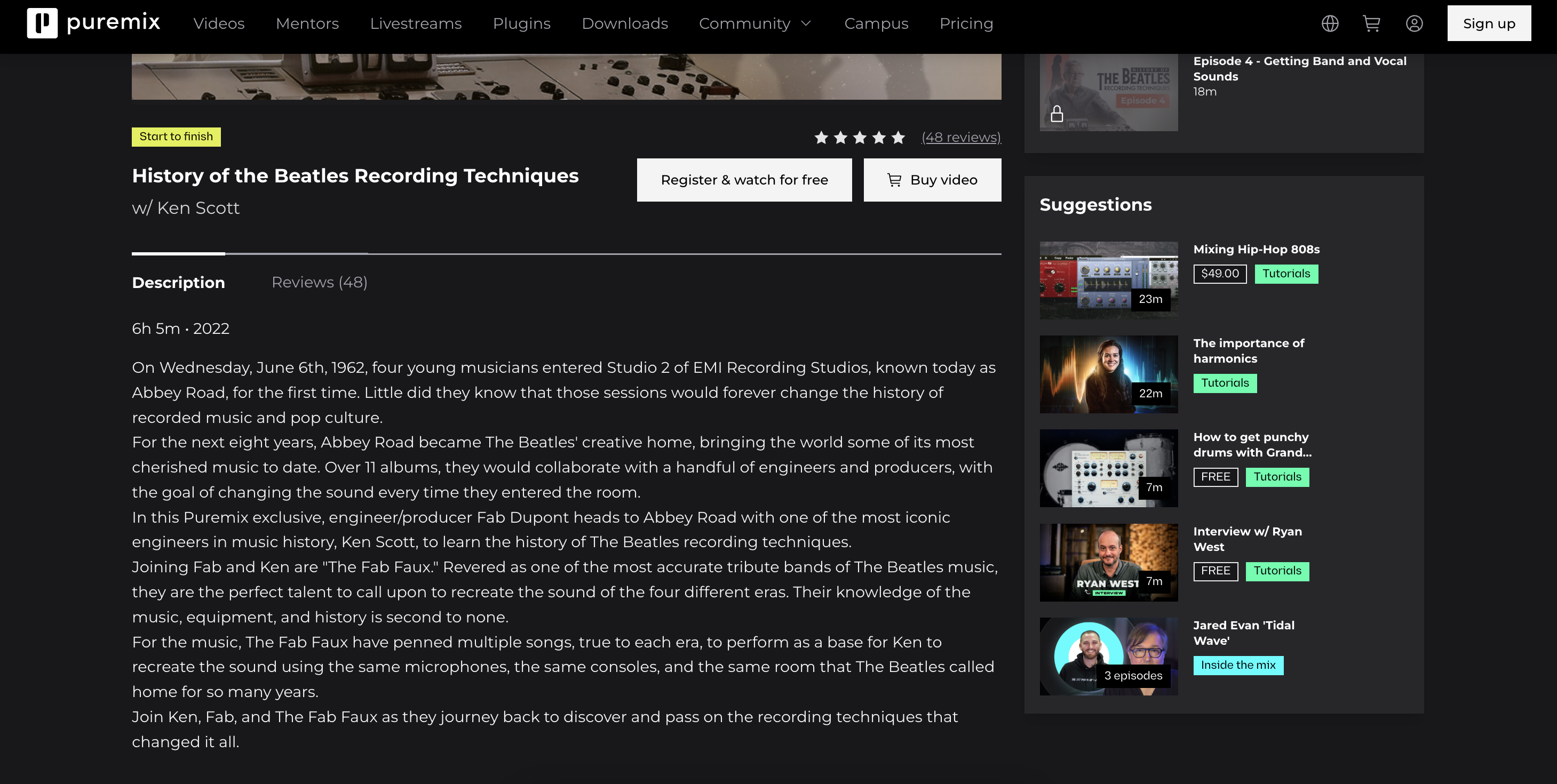Click FREE badge under punchy drums
1557x784 pixels.
pyautogui.click(x=1215, y=477)
